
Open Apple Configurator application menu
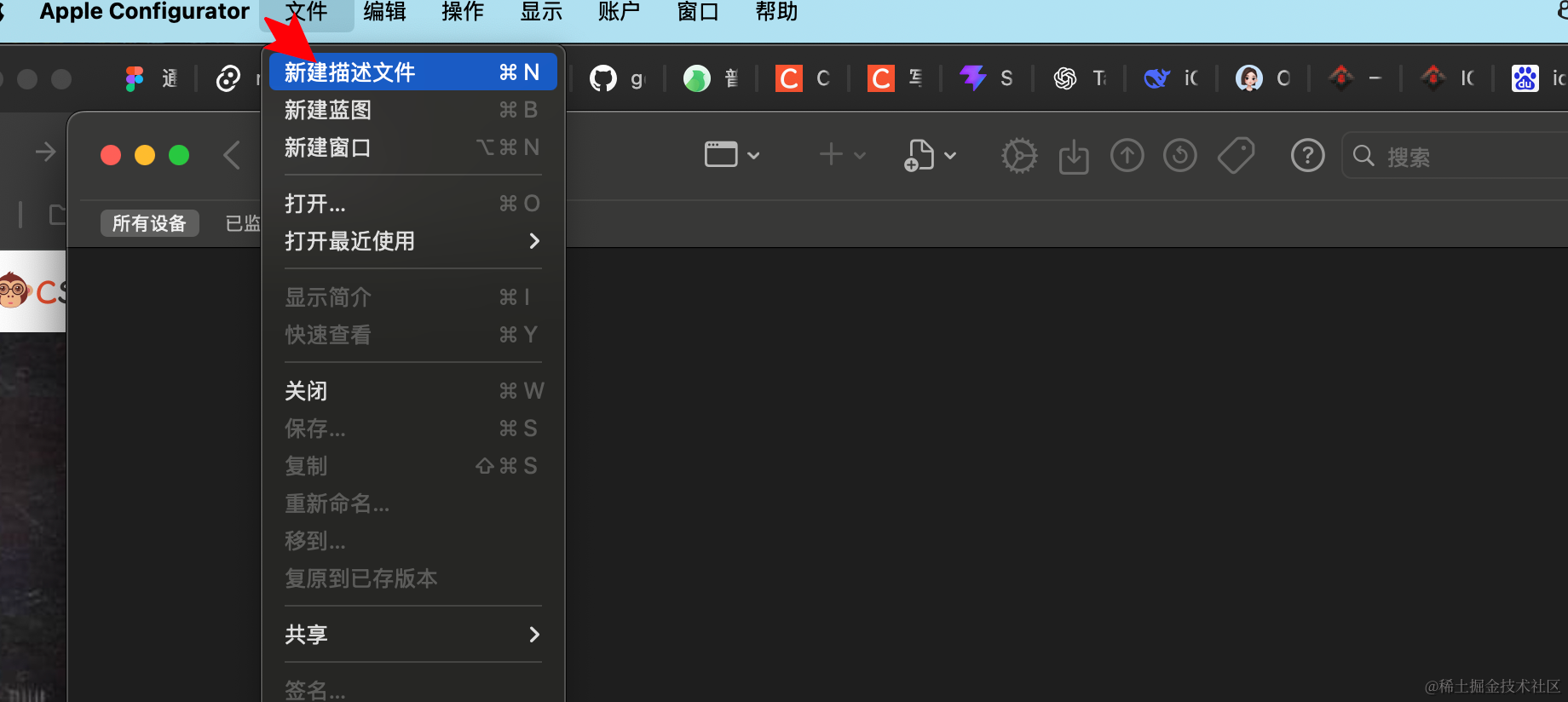click(144, 12)
